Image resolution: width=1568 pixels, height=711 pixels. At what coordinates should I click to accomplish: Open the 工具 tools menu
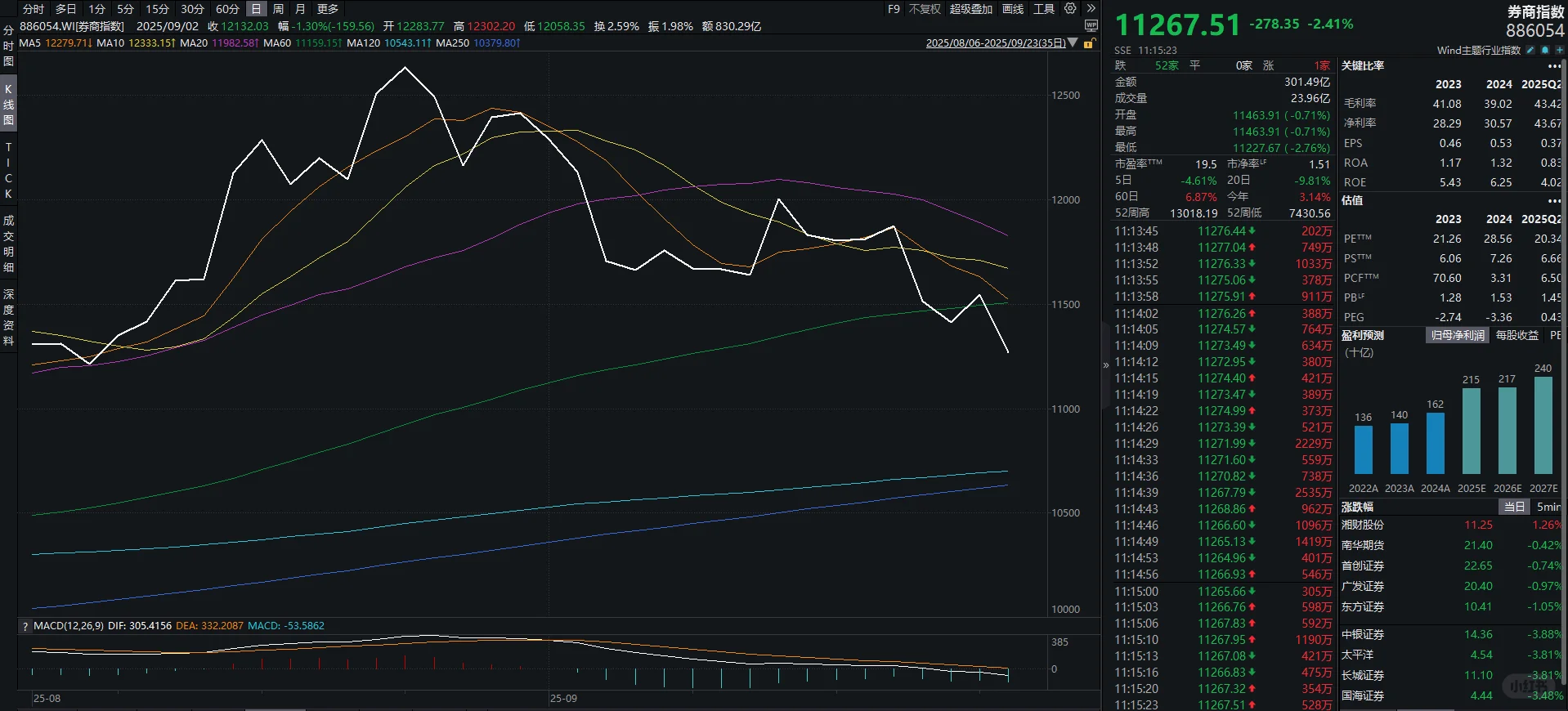[1044, 9]
